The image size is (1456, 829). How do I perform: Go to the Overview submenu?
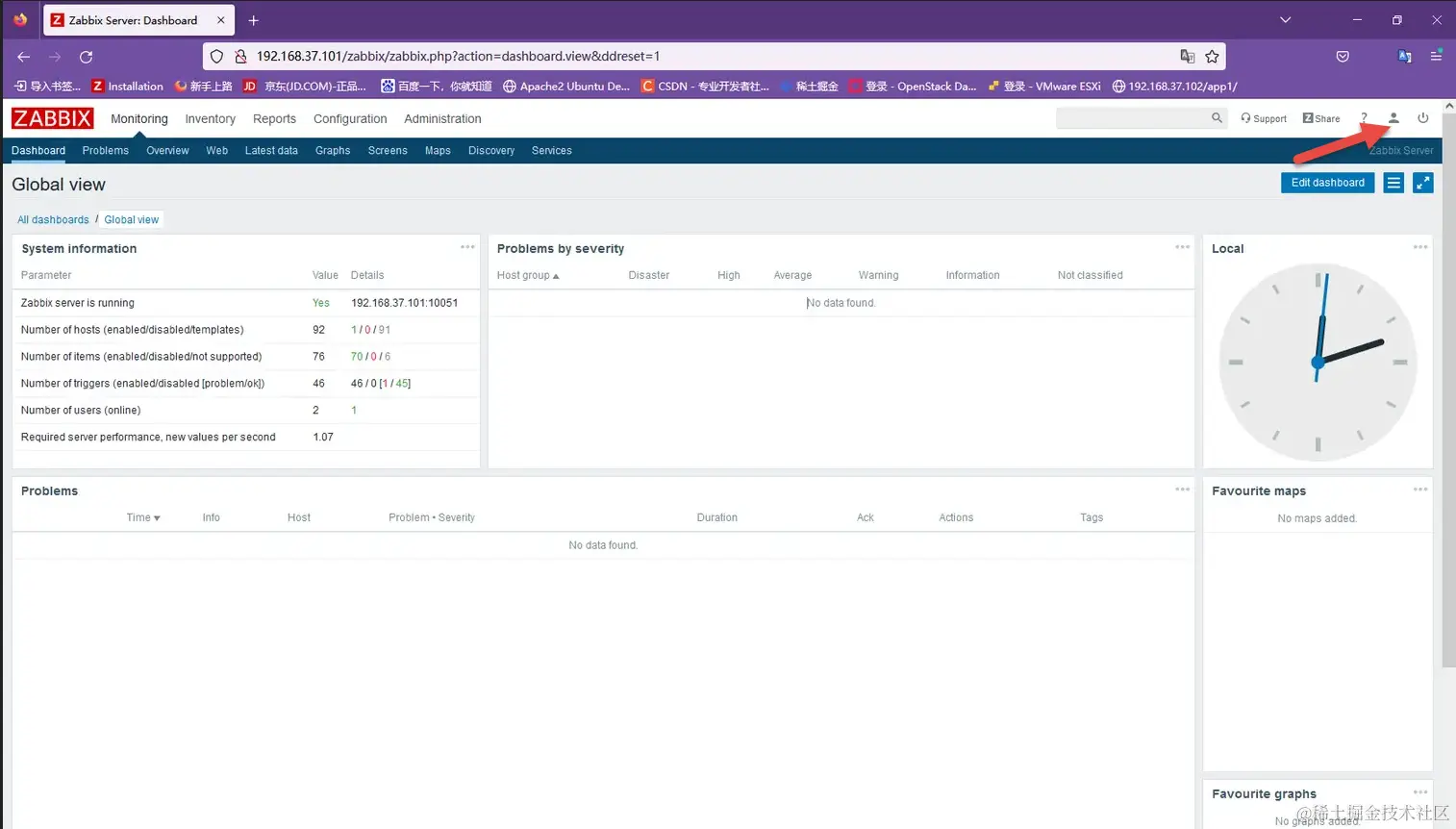167,151
